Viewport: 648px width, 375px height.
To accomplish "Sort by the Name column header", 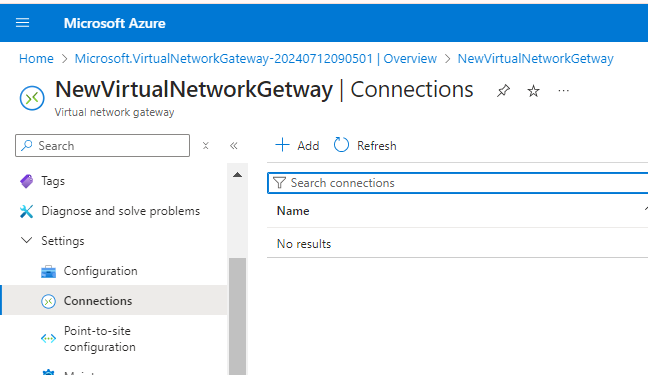I will 293,211.
